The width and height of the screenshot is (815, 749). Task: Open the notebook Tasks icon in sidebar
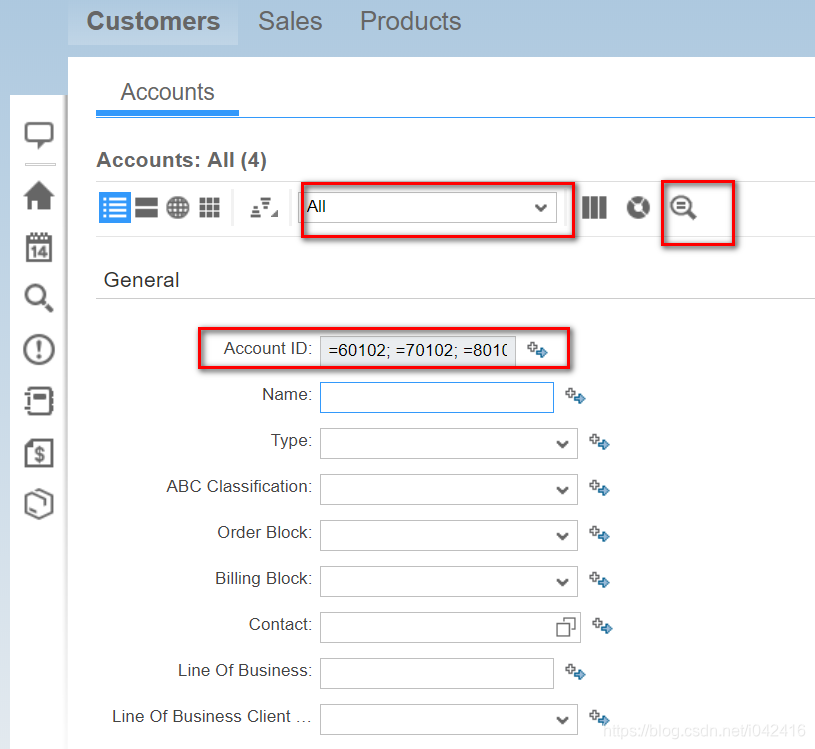pyautogui.click(x=39, y=401)
